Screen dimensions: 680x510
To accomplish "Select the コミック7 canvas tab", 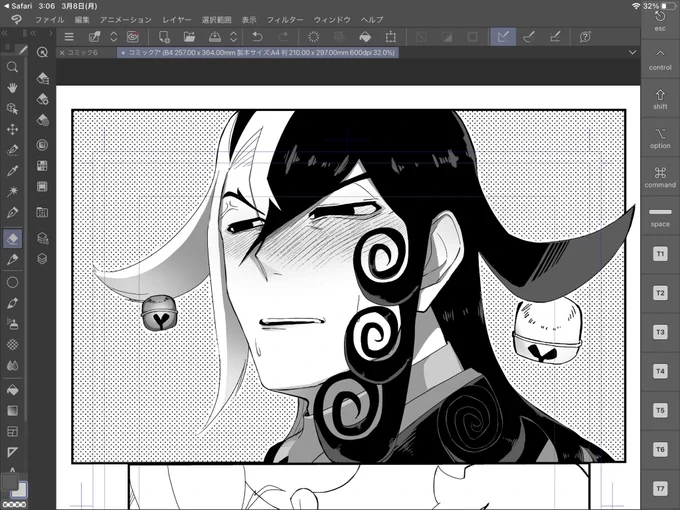I will point(258,52).
